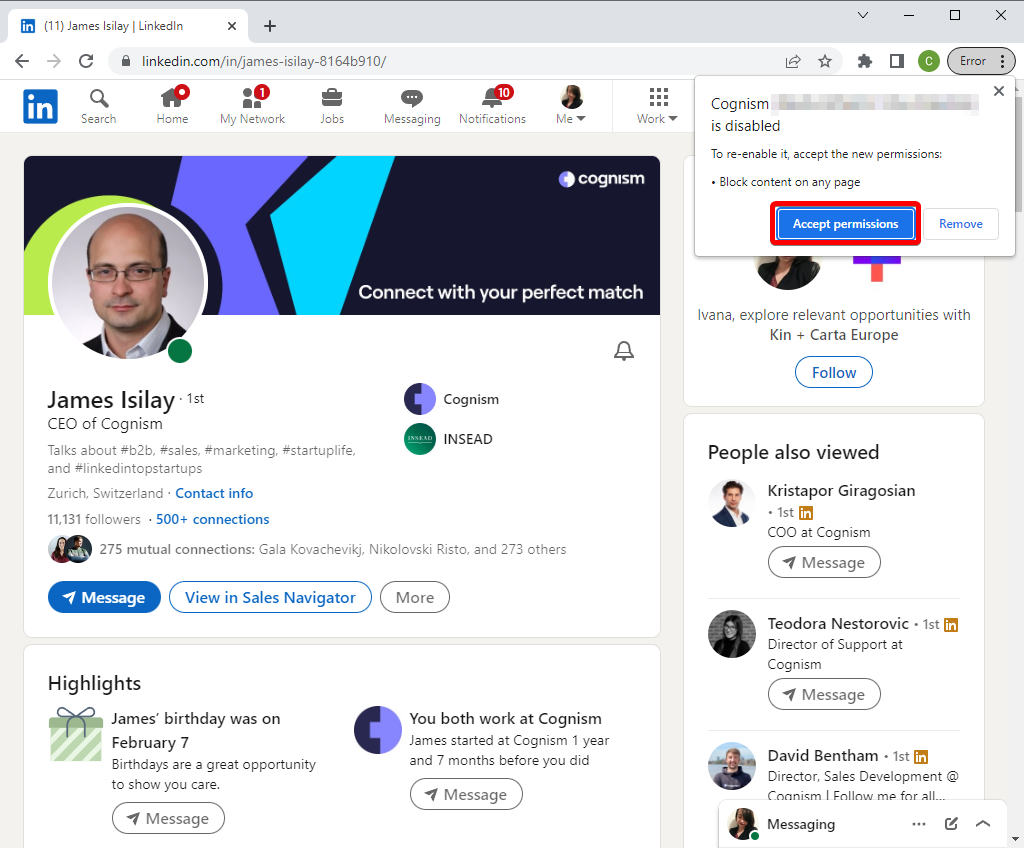1024x848 pixels.
Task: Click the address bar URL
Action: (264, 61)
